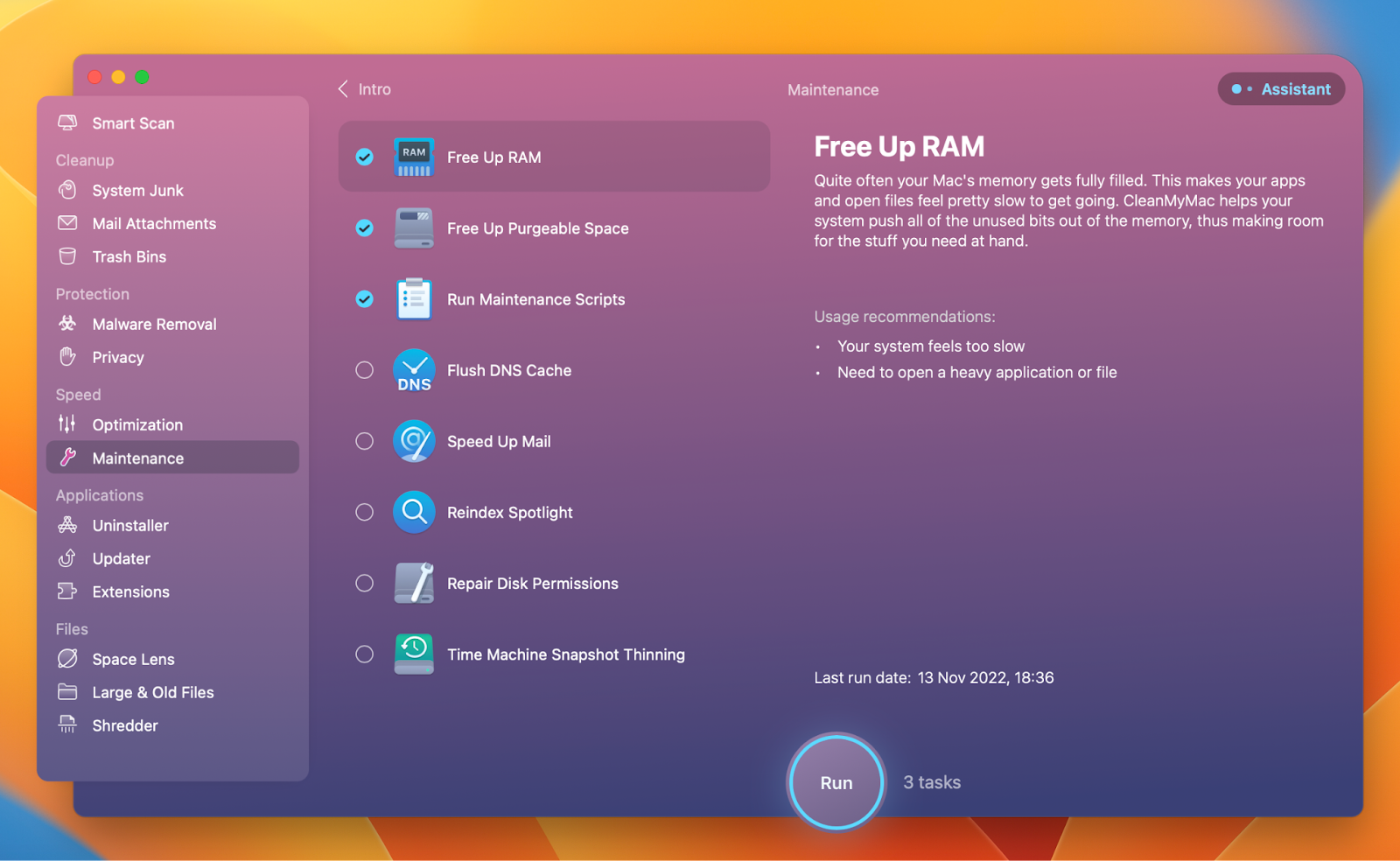Click the Malware Removal biohazard icon
This screenshot has height=861, width=1400.
[67, 324]
